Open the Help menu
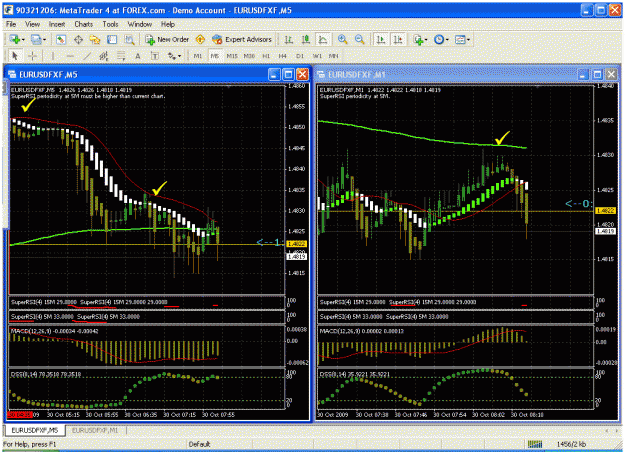The width and height of the screenshot is (625, 452). coord(168,24)
